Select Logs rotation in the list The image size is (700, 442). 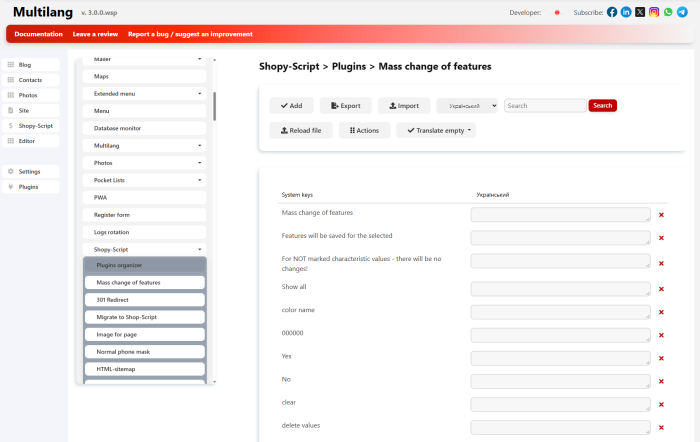click(145, 232)
